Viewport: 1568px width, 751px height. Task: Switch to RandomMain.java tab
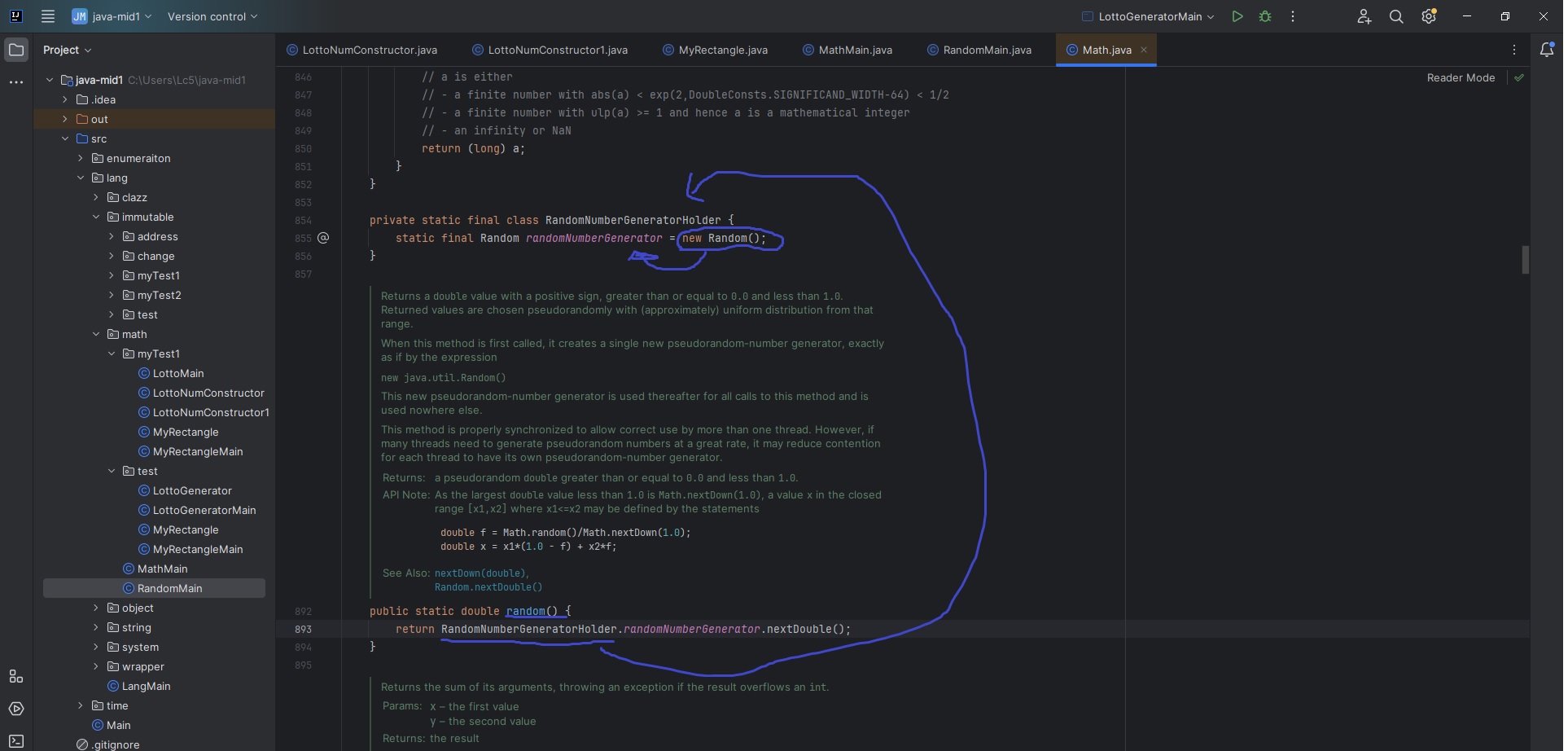pos(979,50)
